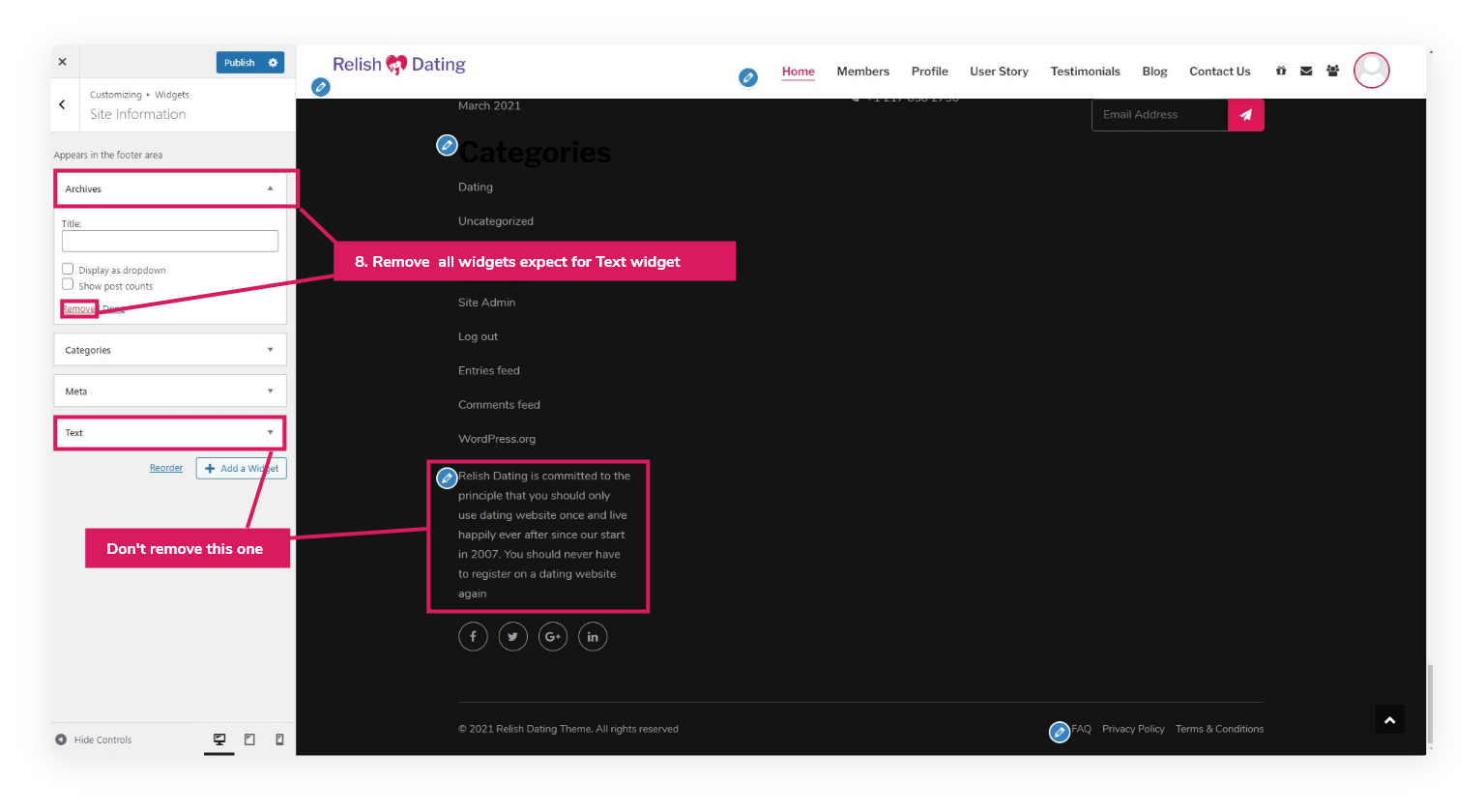This screenshot has height=812, width=1484.
Task: Click the gift icon in header
Action: click(1281, 71)
